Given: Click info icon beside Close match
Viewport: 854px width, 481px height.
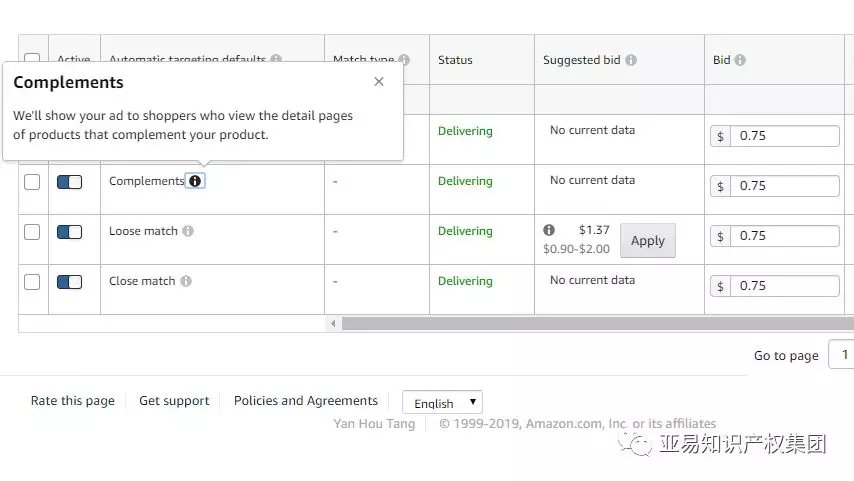Looking at the screenshot, I should [x=186, y=281].
